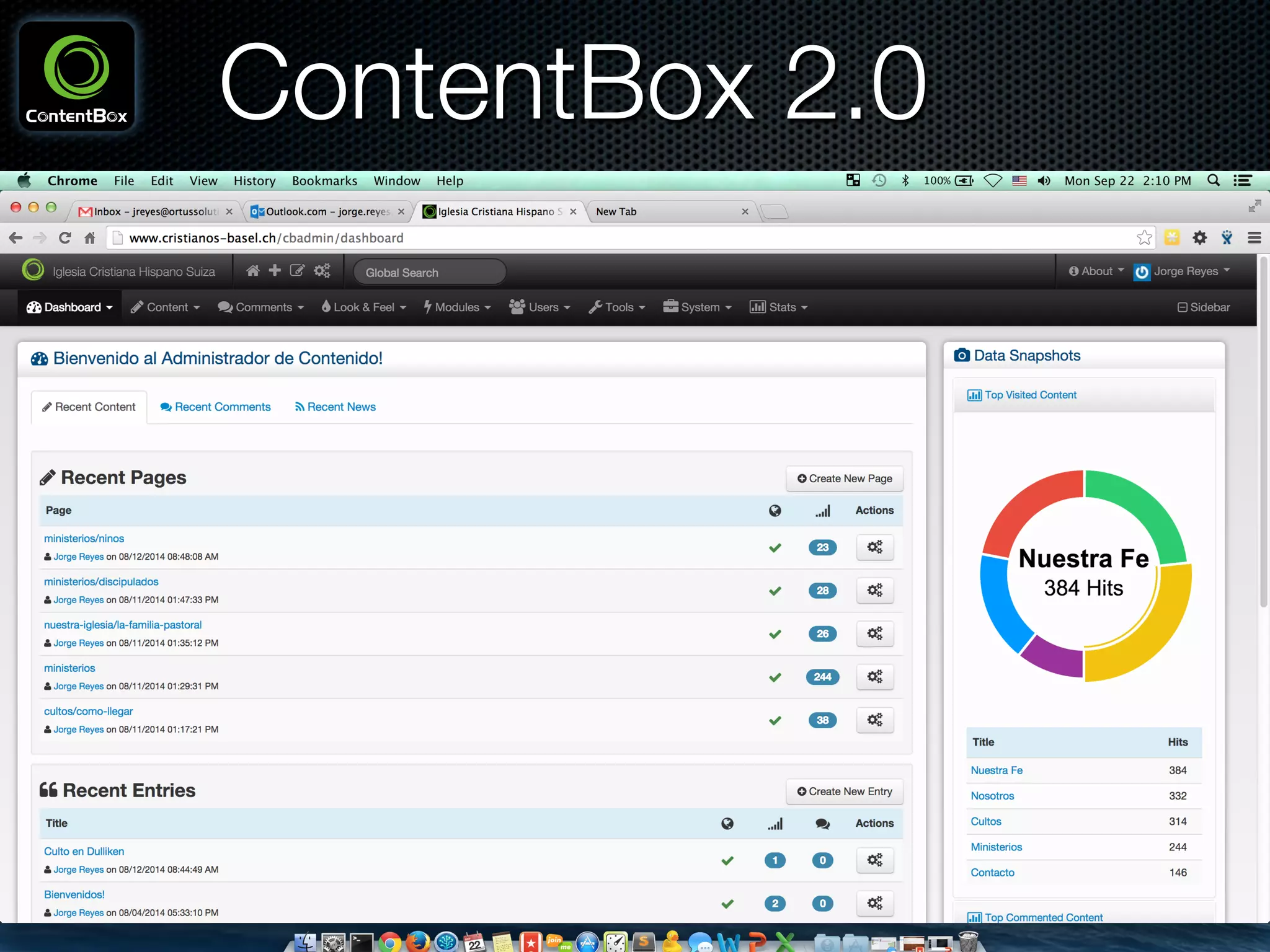Switch to the Recent Comments tab

coord(215,407)
